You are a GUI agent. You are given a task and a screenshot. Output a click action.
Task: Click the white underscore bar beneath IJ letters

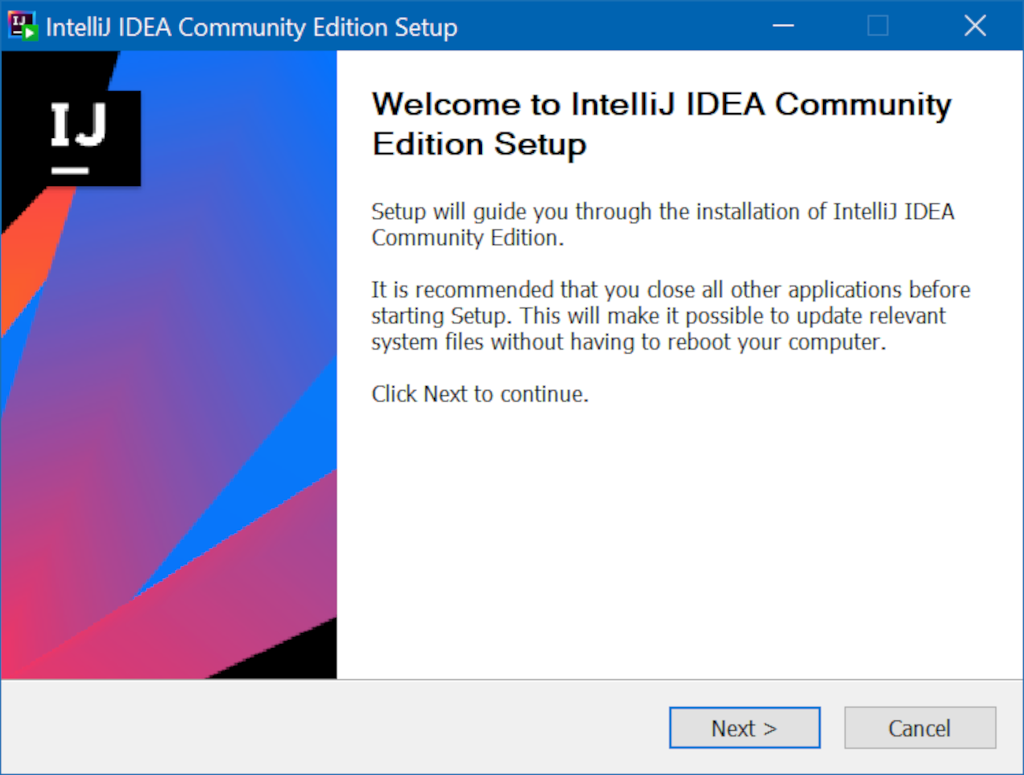[70, 170]
